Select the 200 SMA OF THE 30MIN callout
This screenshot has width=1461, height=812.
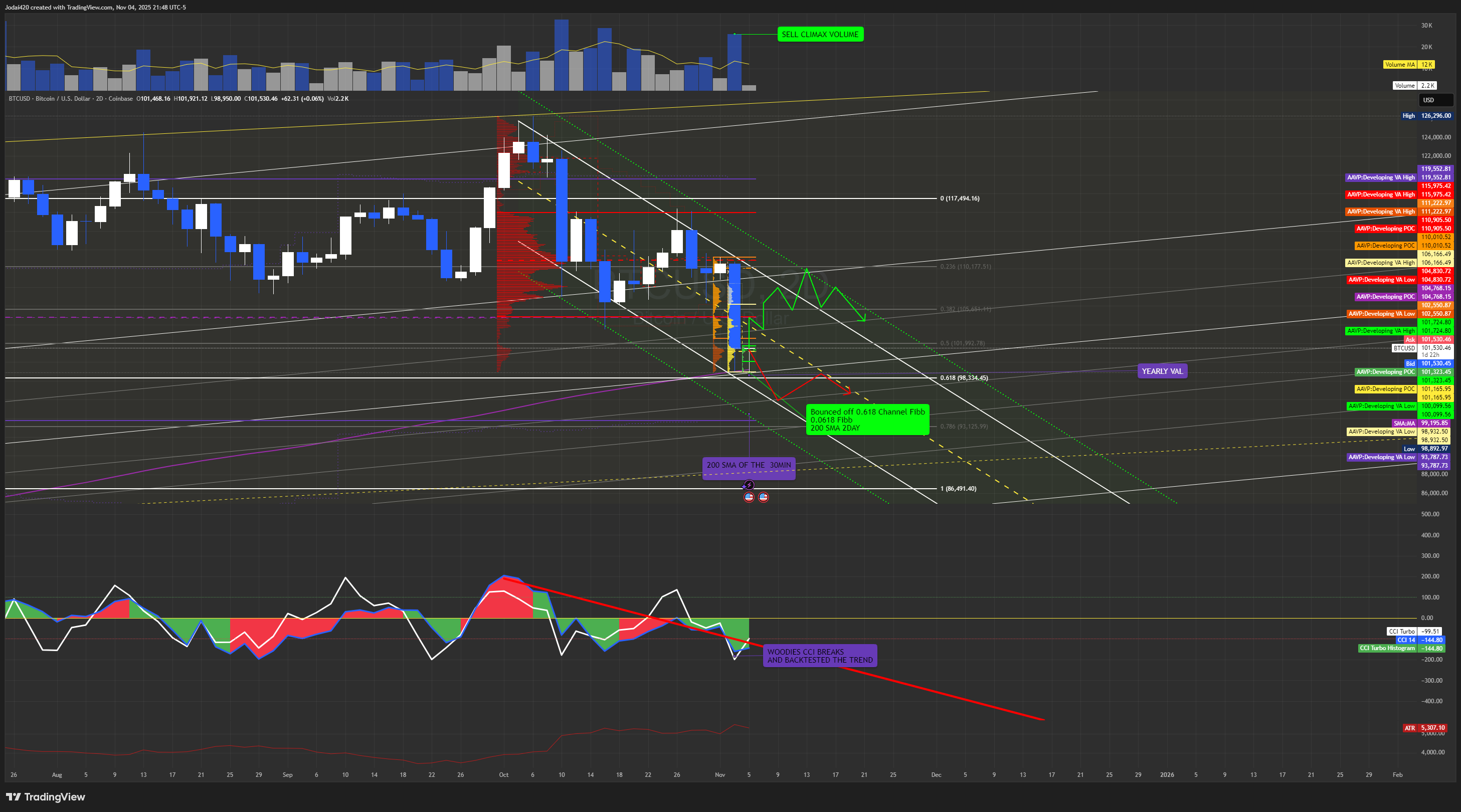point(748,466)
